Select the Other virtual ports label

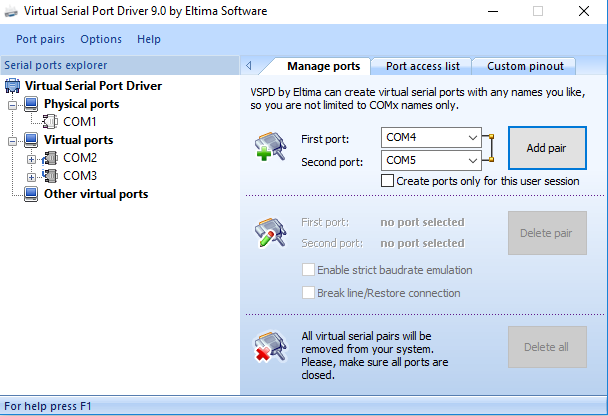pyautogui.click(x=96, y=194)
